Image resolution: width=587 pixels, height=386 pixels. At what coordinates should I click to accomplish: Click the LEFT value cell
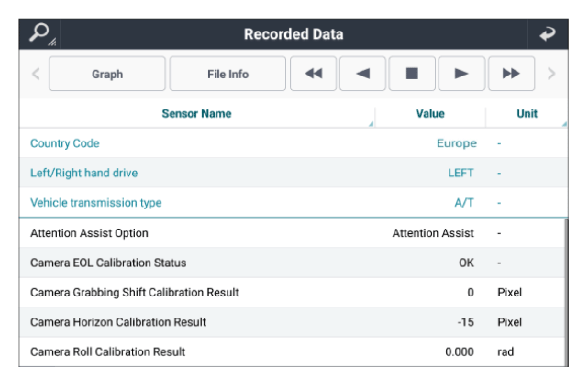tap(461, 173)
